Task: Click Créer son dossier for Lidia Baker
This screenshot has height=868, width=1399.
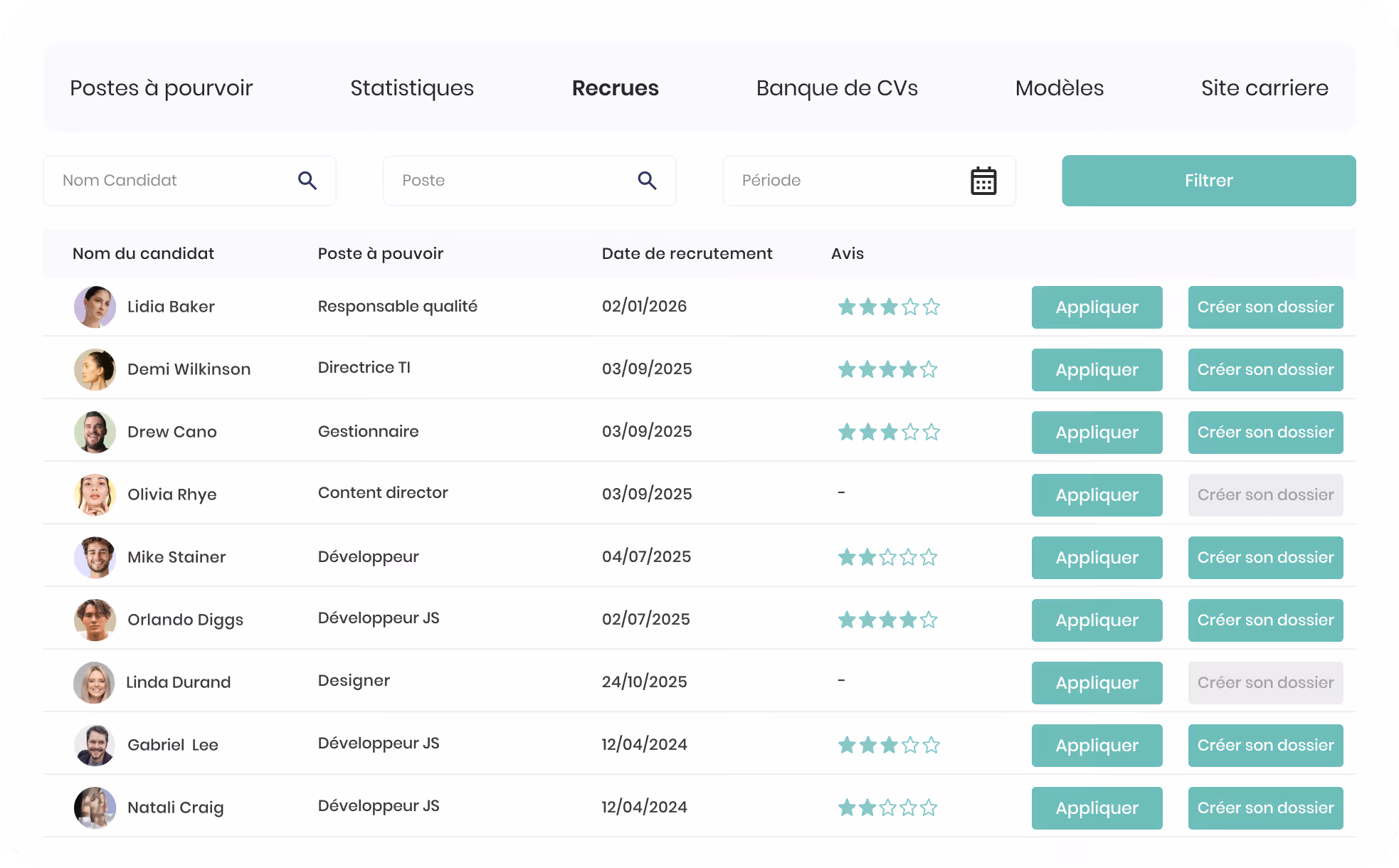Action: [x=1266, y=307]
